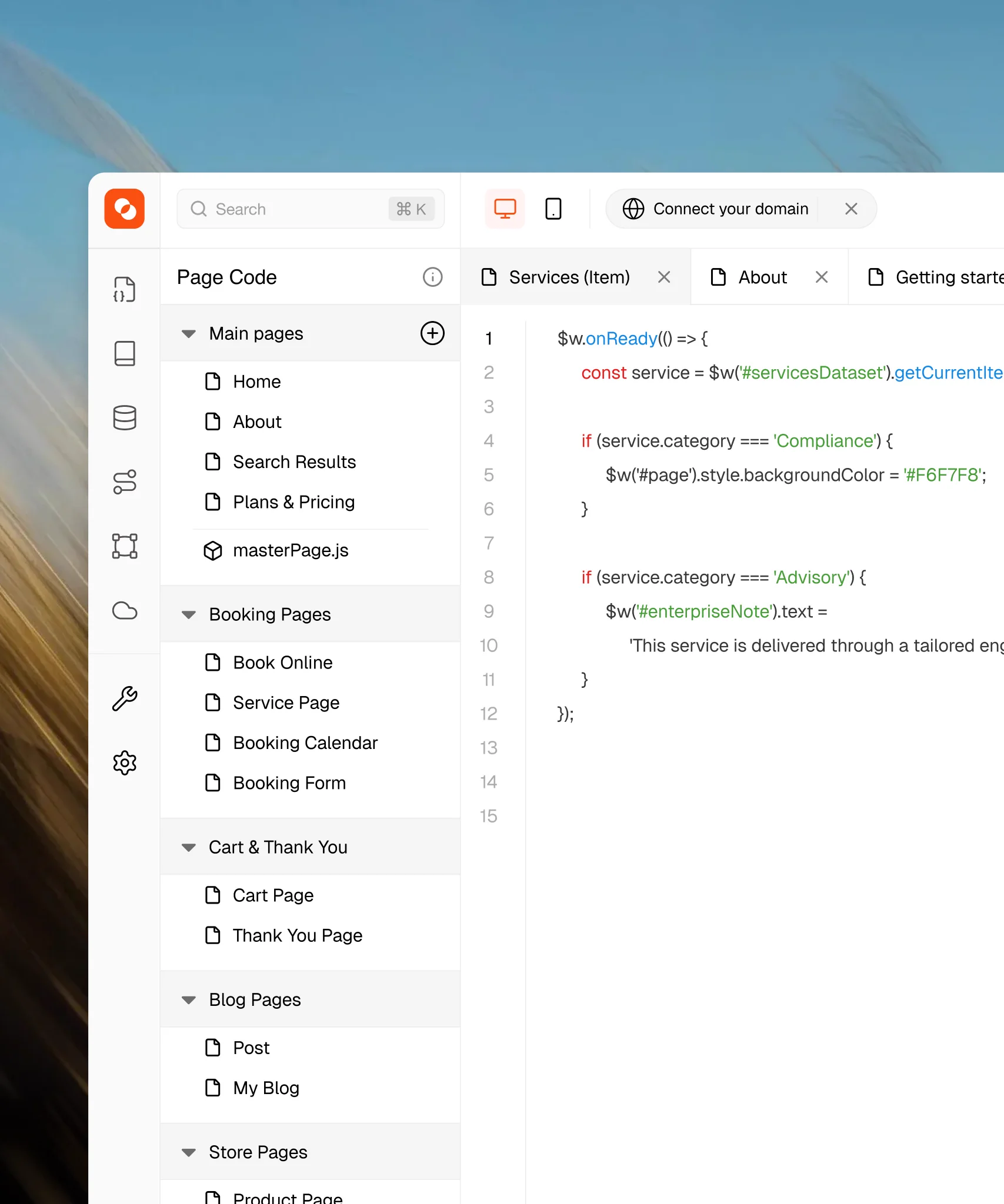Open the Page Code sidebar icon
This screenshot has width=1004, height=1204.
124,289
